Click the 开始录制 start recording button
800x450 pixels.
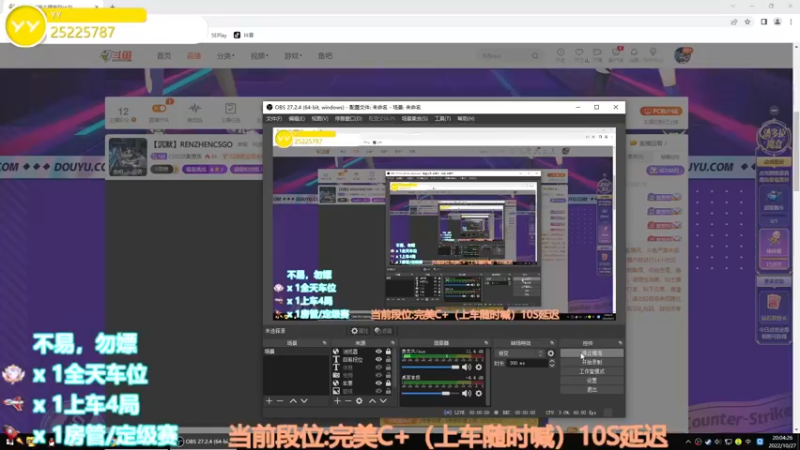[x=592, y=362]
